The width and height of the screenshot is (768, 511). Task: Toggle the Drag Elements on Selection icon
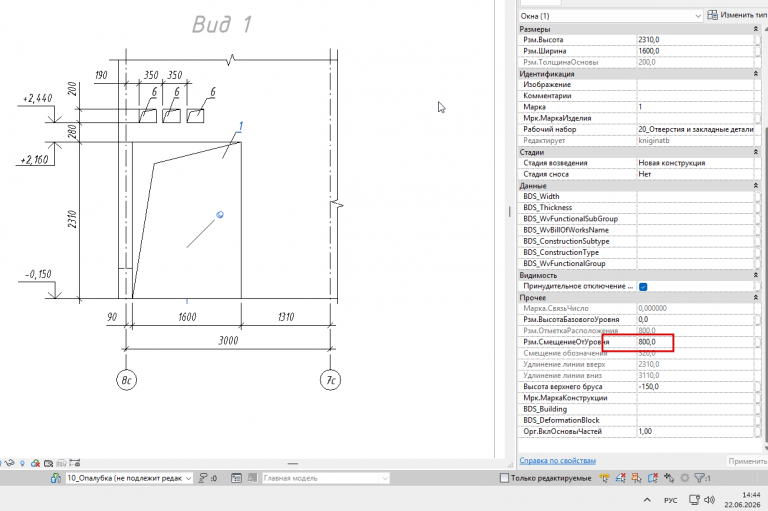coord(669,478)
